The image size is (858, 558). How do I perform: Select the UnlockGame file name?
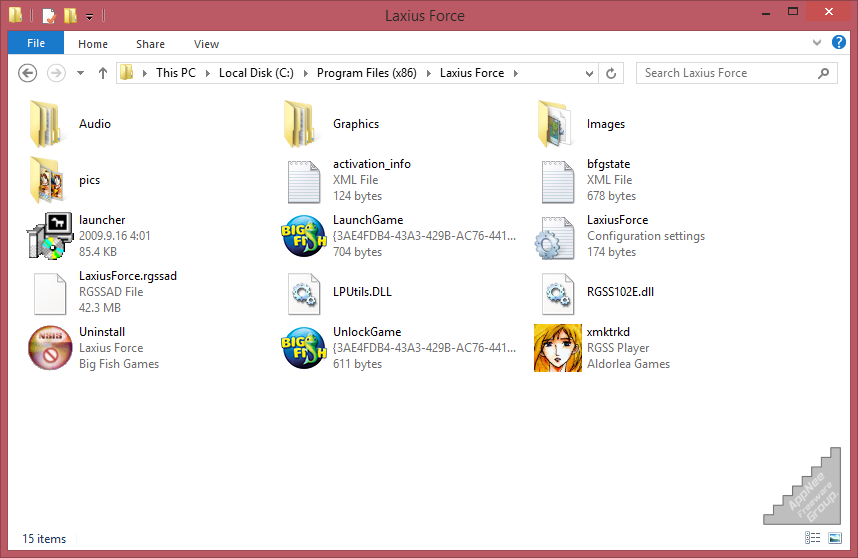[x=367, y=332]
